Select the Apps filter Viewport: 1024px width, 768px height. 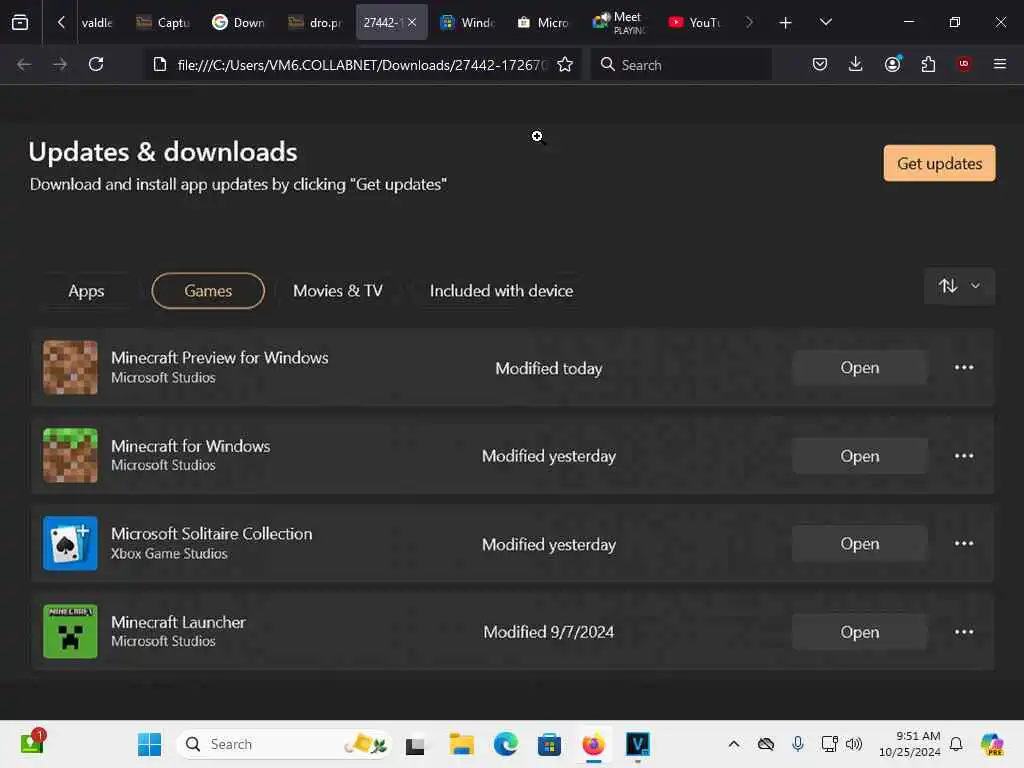pos(86,291)
